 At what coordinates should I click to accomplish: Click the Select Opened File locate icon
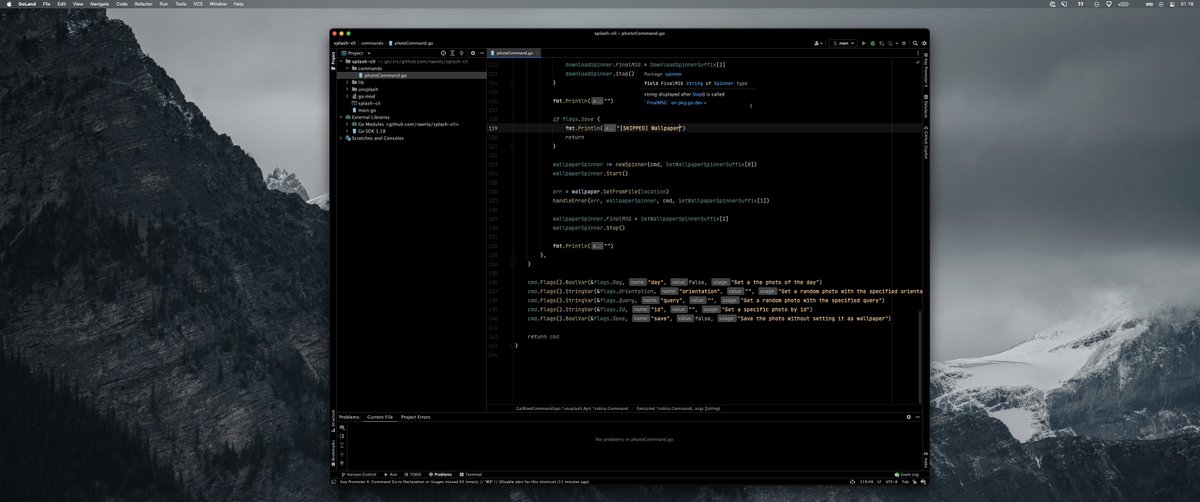coord(443,53)
